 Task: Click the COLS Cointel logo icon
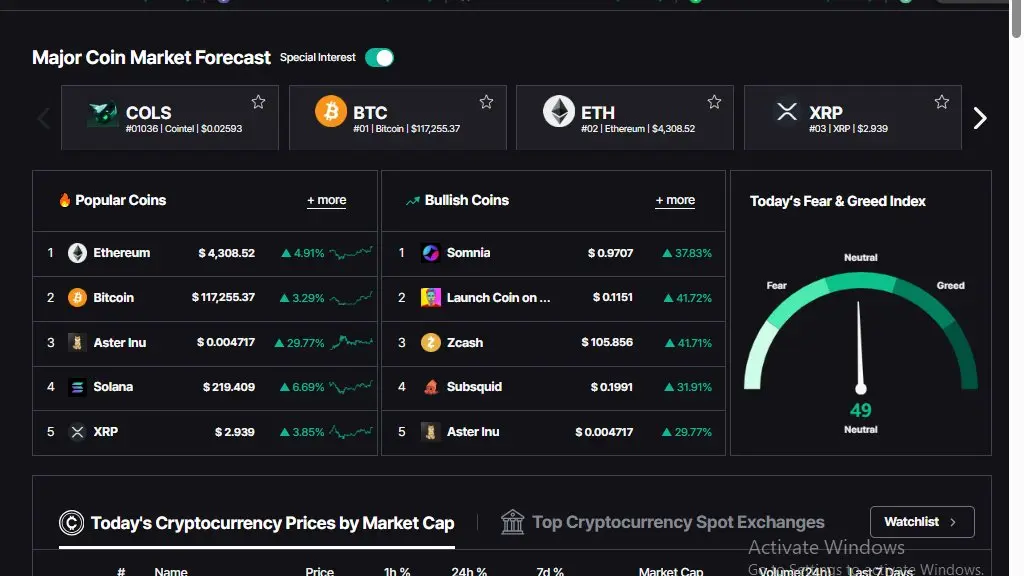(103, 115)
